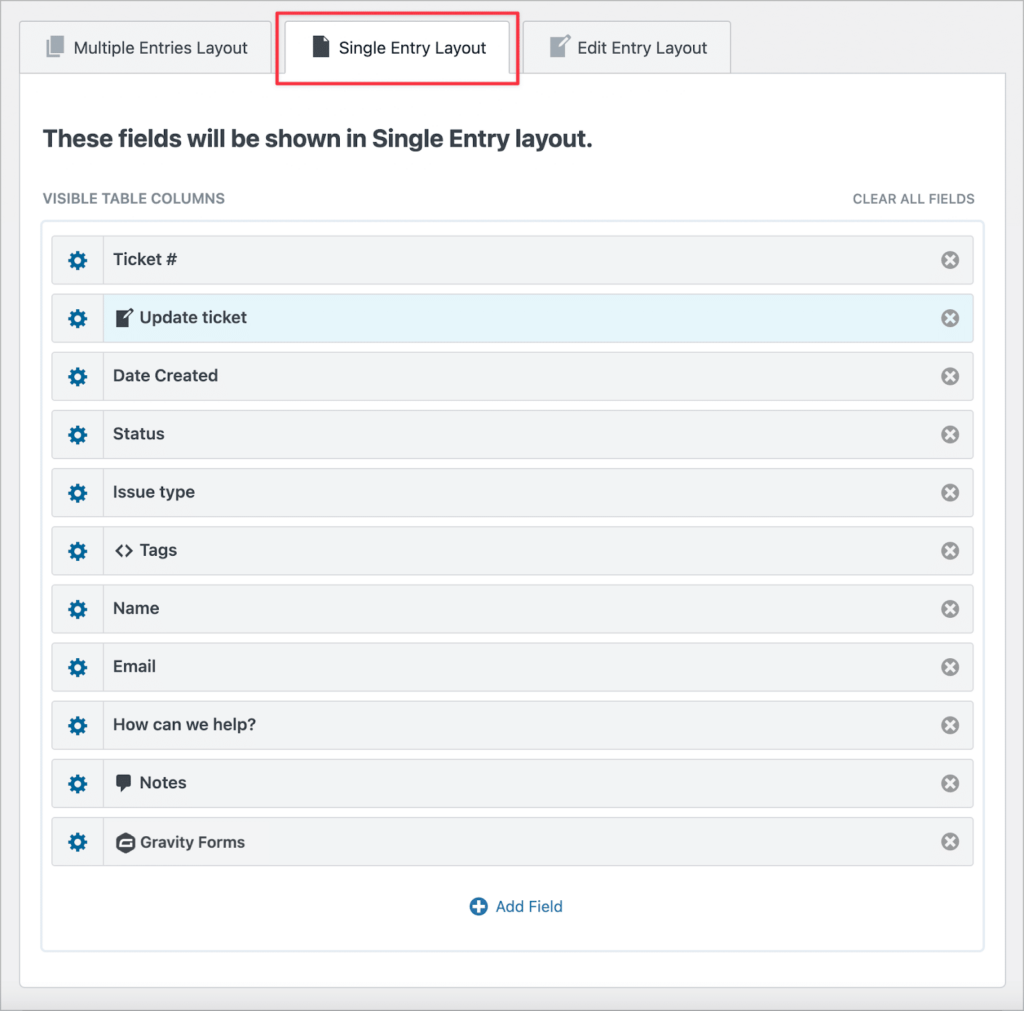Switch to Multiple Entries Layout tab

point(146,48)
